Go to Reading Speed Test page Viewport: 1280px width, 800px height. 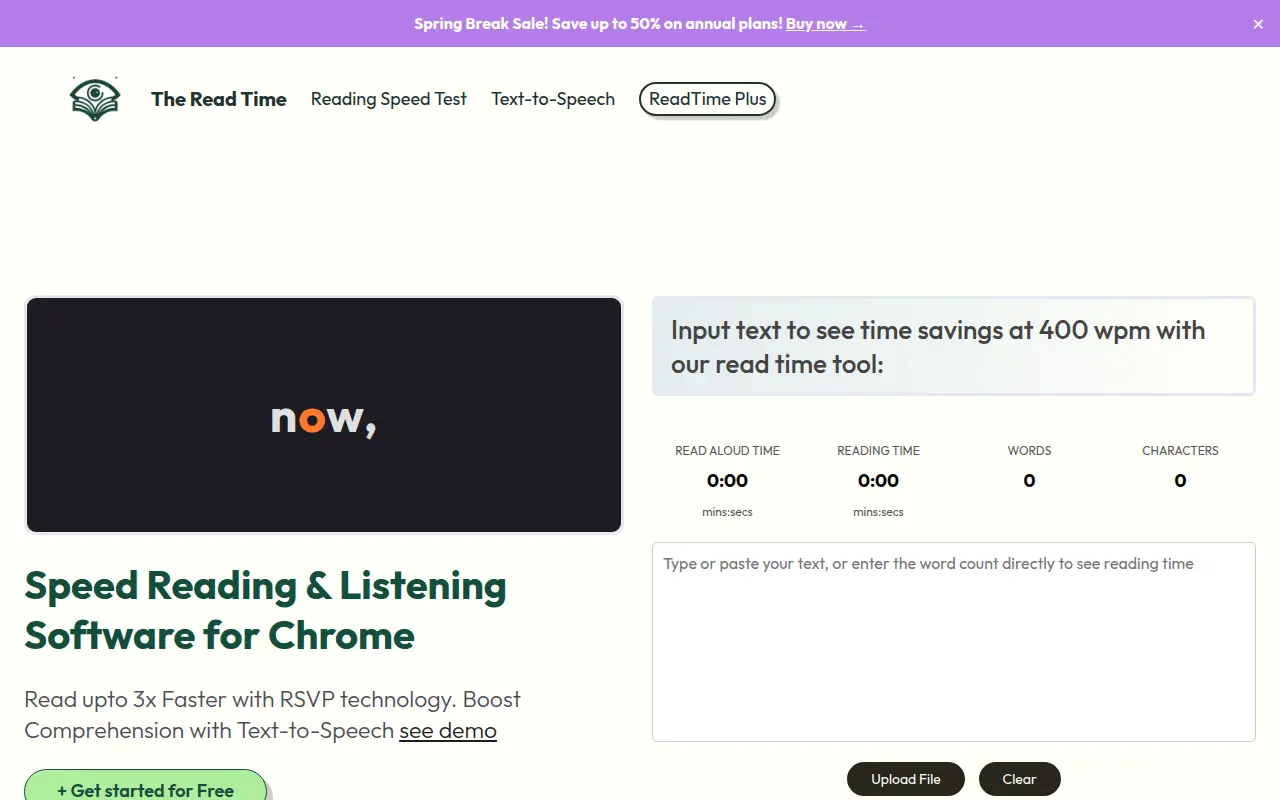[x=389, y=99]
